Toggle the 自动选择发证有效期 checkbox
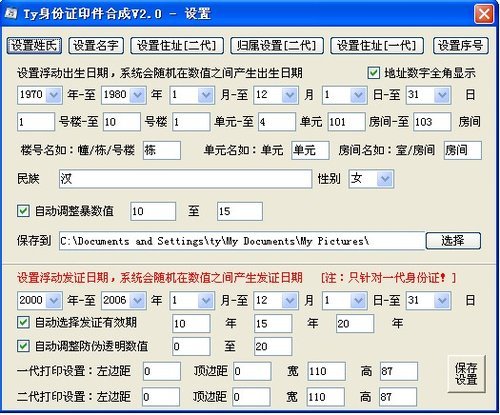The width and height of the screenshot is (500, 415). [23, 322]
